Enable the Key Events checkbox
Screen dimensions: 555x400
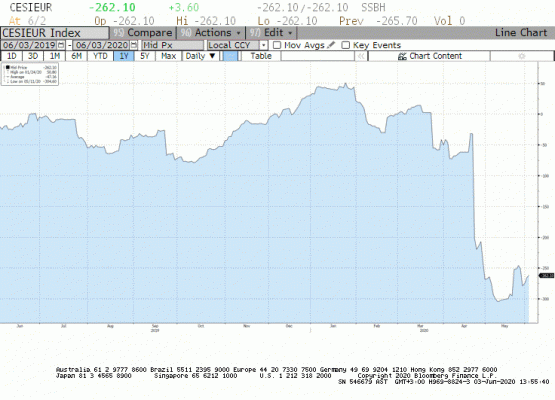[x=345, y=45]
